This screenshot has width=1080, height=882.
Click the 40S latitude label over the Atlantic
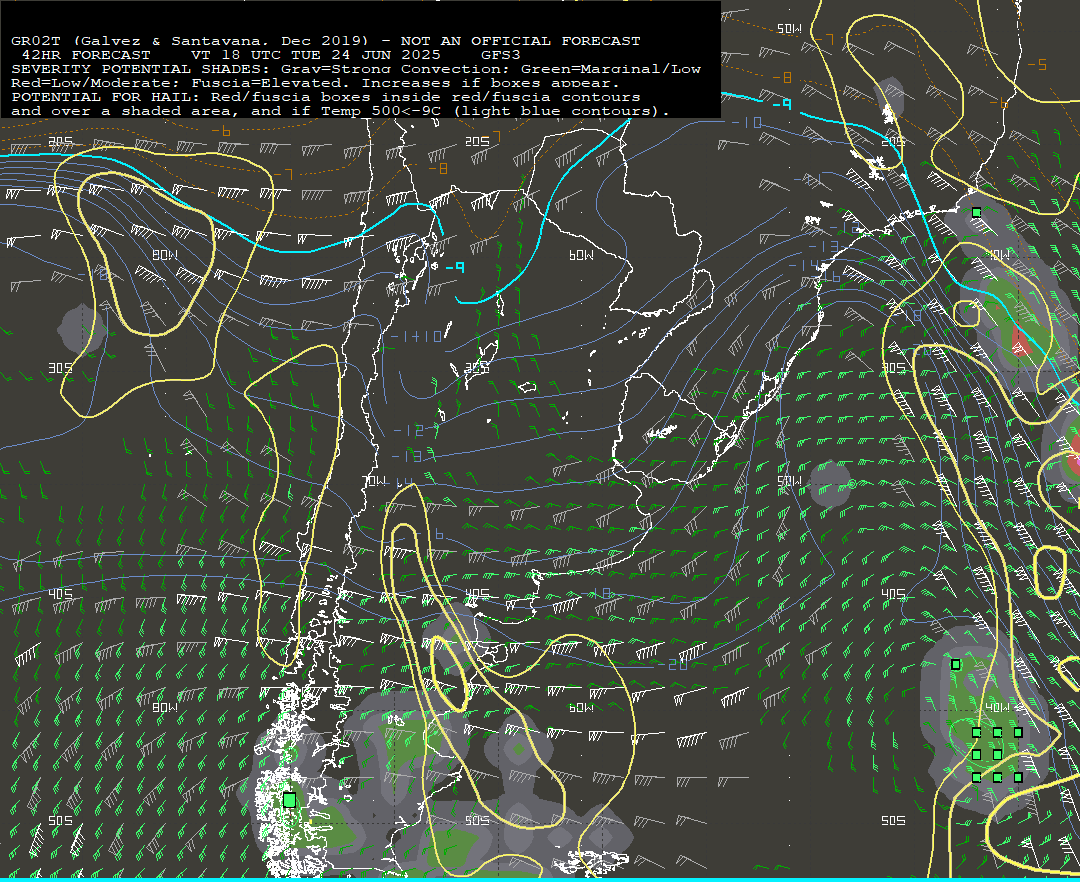coord(893,594)
